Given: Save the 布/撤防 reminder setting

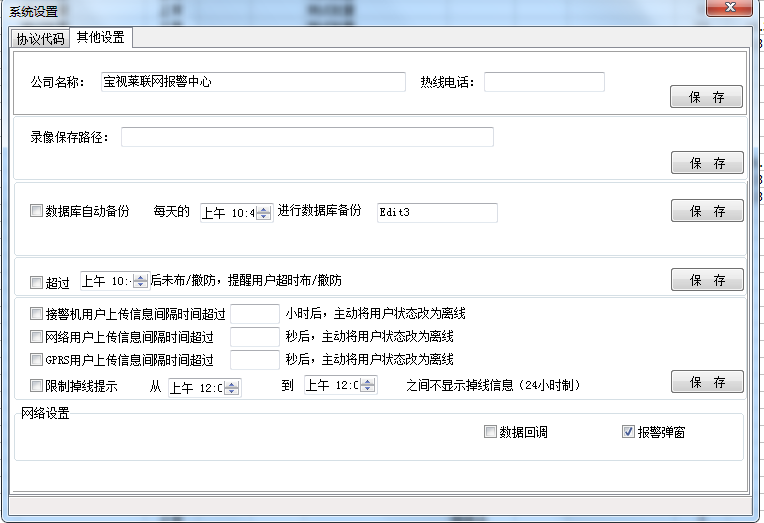Looking at the screenshot, I should point(707,279).
